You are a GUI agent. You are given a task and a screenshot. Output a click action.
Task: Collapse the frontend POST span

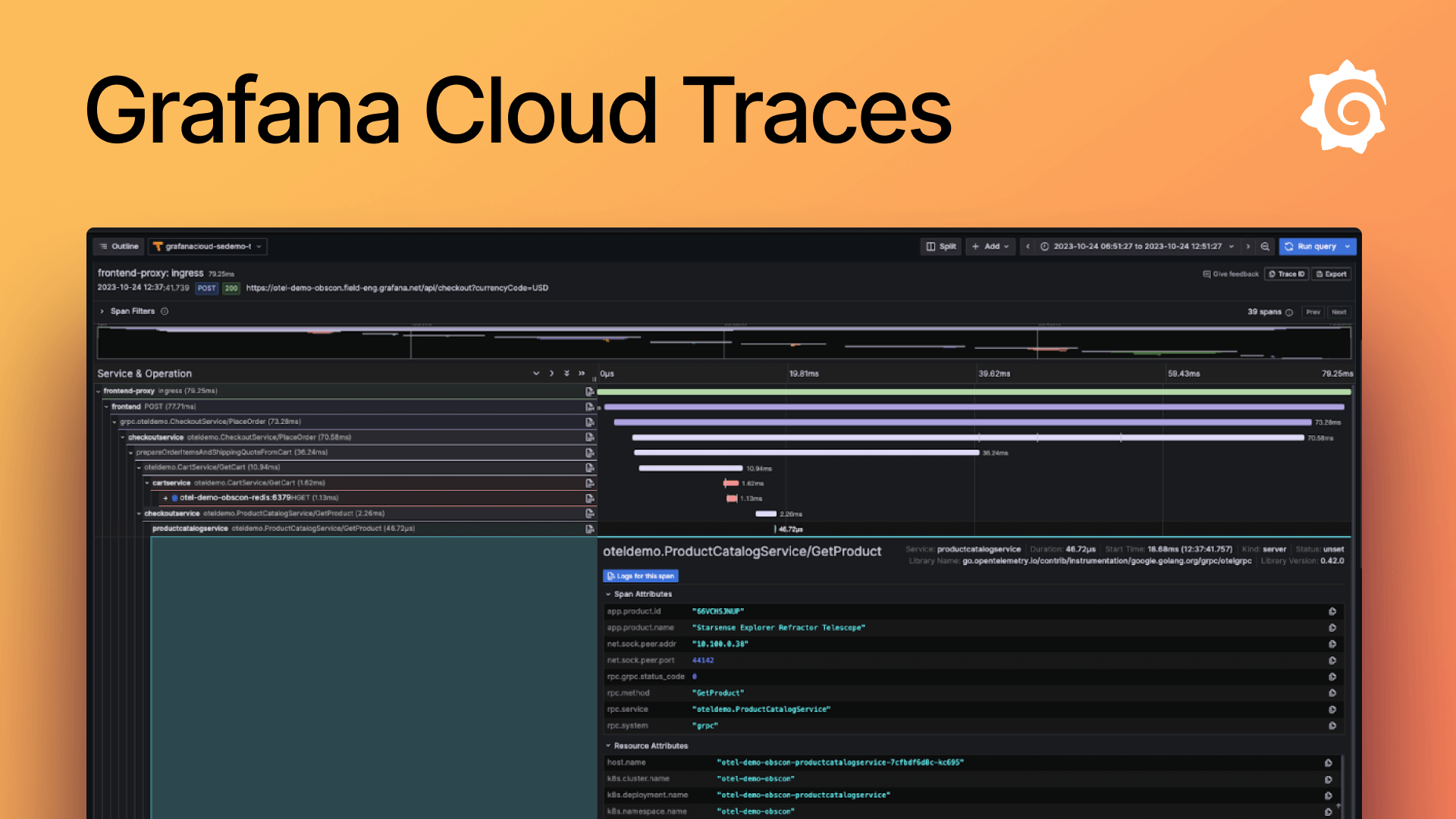pos(106,406)
